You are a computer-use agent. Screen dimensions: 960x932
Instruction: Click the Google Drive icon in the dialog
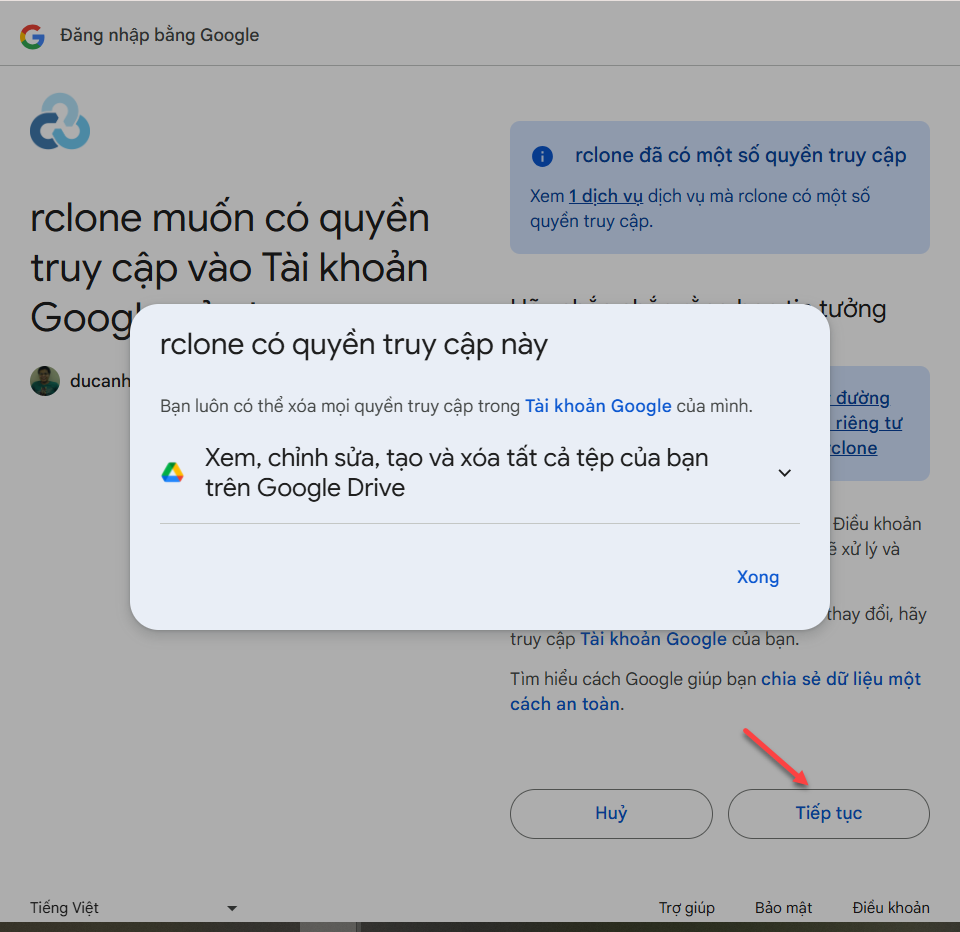pyautogui.click(x=173, y=473)
